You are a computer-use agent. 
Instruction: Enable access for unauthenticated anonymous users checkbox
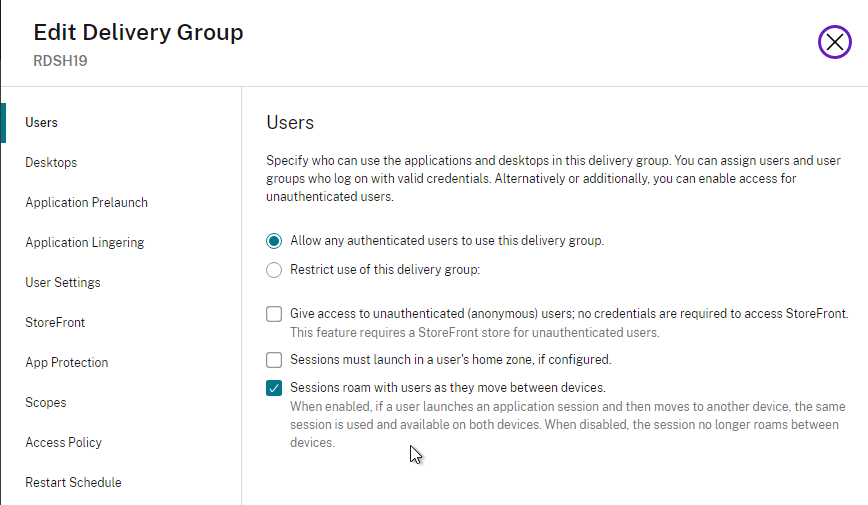click(273, 314)
